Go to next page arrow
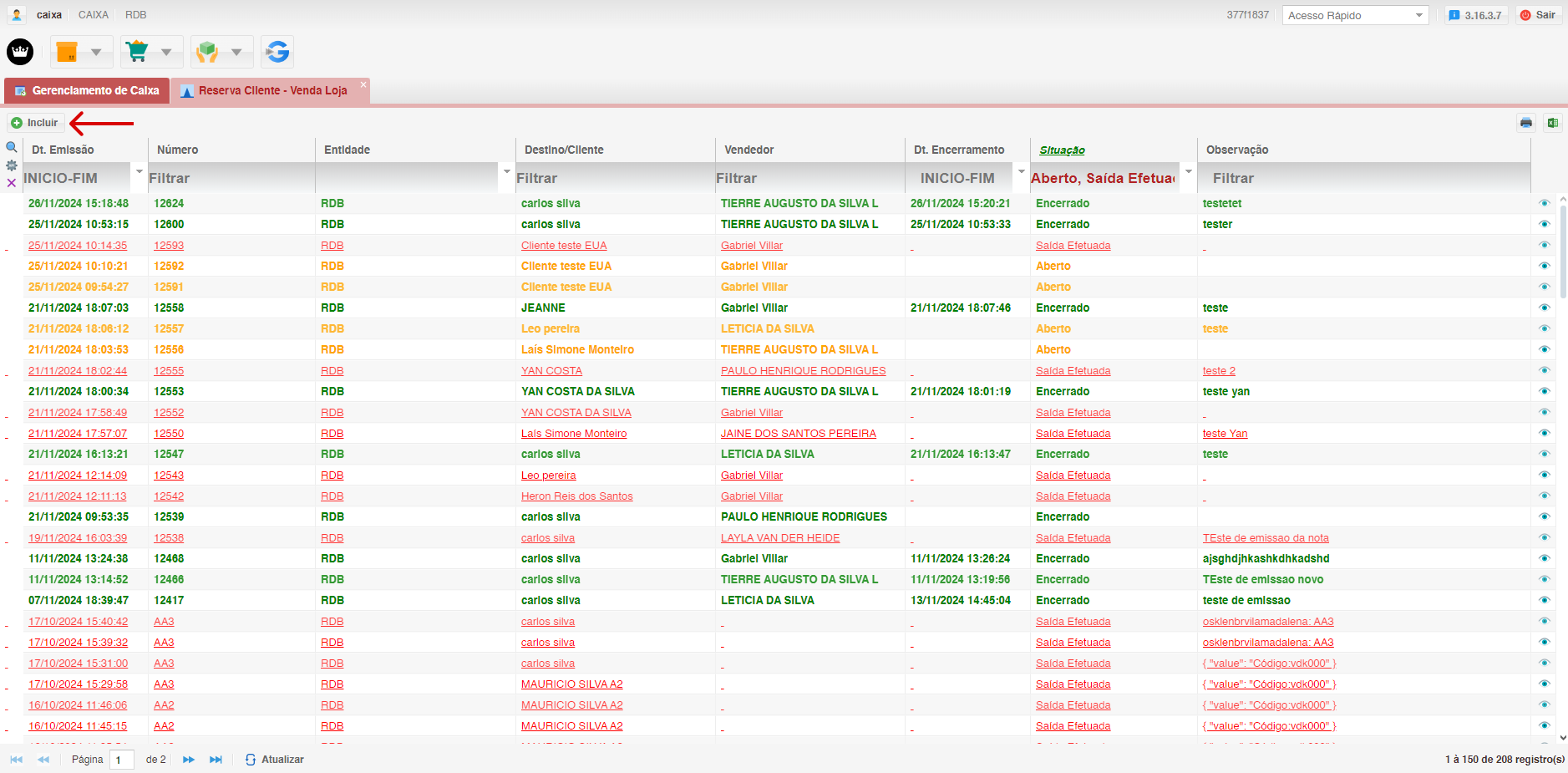1568x773 pixels. click(x=189, y=760)
